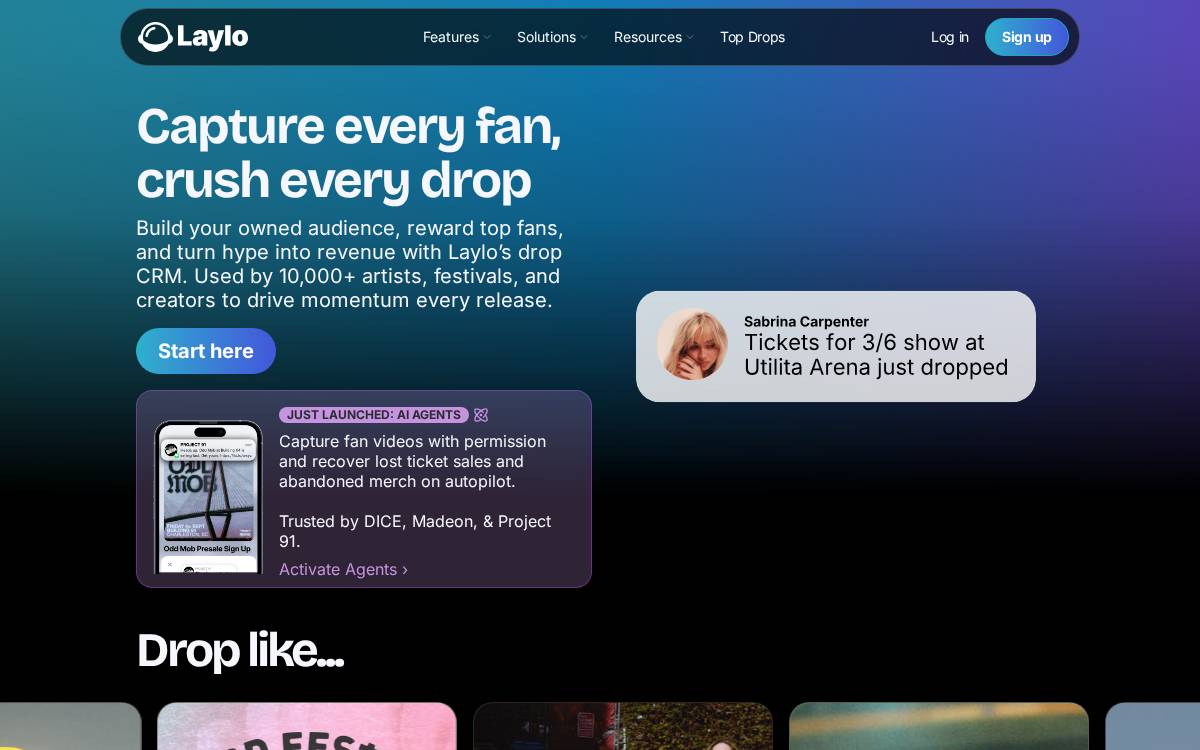Click the JUST LAUNCHED: AI AGENTS badge
The width and height of the screenshot is (1200, 750).
coord(374,415)
